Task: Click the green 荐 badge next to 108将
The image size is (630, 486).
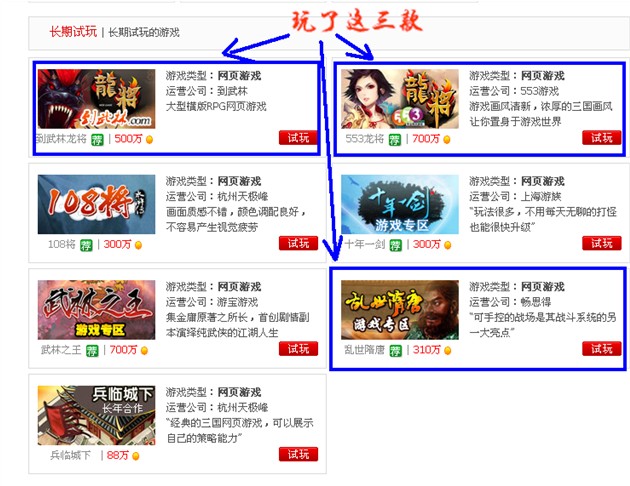Action: tap(86, 245)
